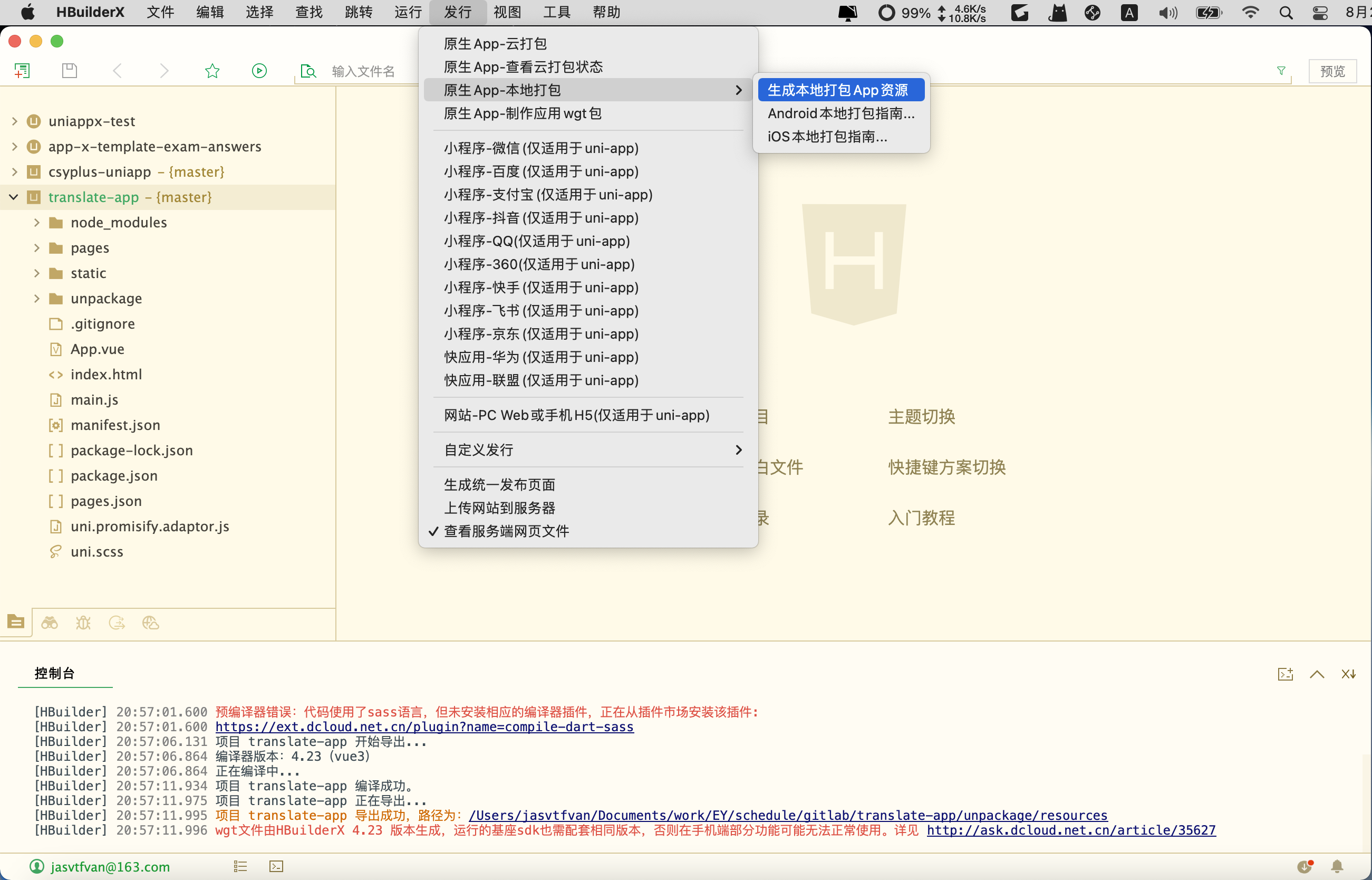The height and width of the screenshot is (880, 1372).
Task: Choose 原生App-制作应用wgt包
Action: tap(588, 113)
